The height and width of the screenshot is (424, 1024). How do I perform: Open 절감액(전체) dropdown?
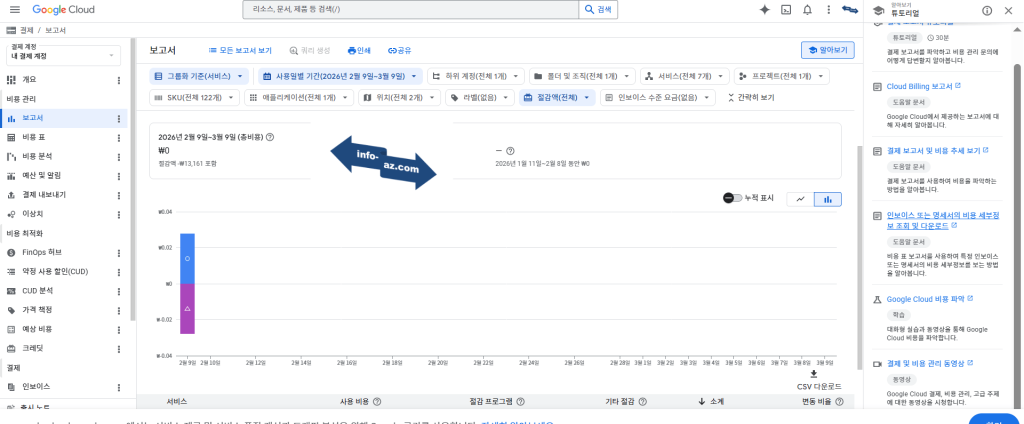click(557, 98)
